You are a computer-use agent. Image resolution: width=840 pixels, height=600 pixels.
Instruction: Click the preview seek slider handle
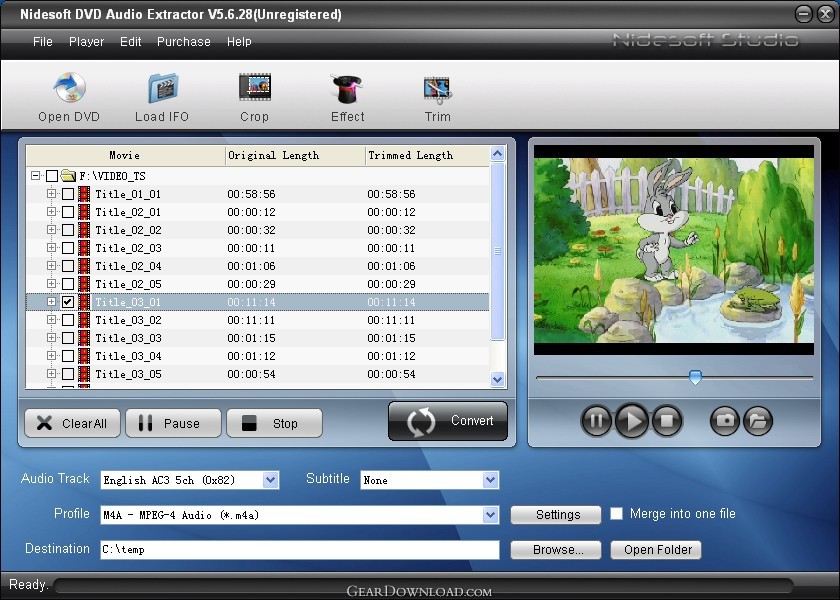695,377
